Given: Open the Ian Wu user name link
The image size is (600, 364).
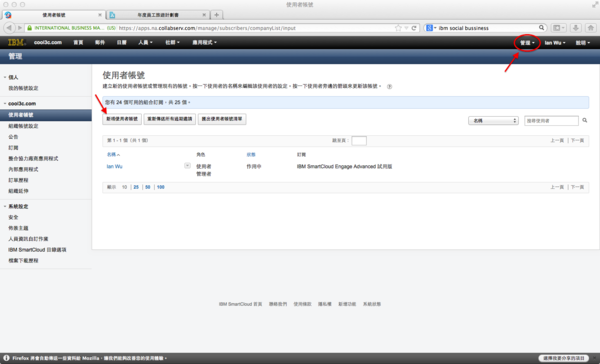Looking at the screenshot, I should click(x=114, y=166).
